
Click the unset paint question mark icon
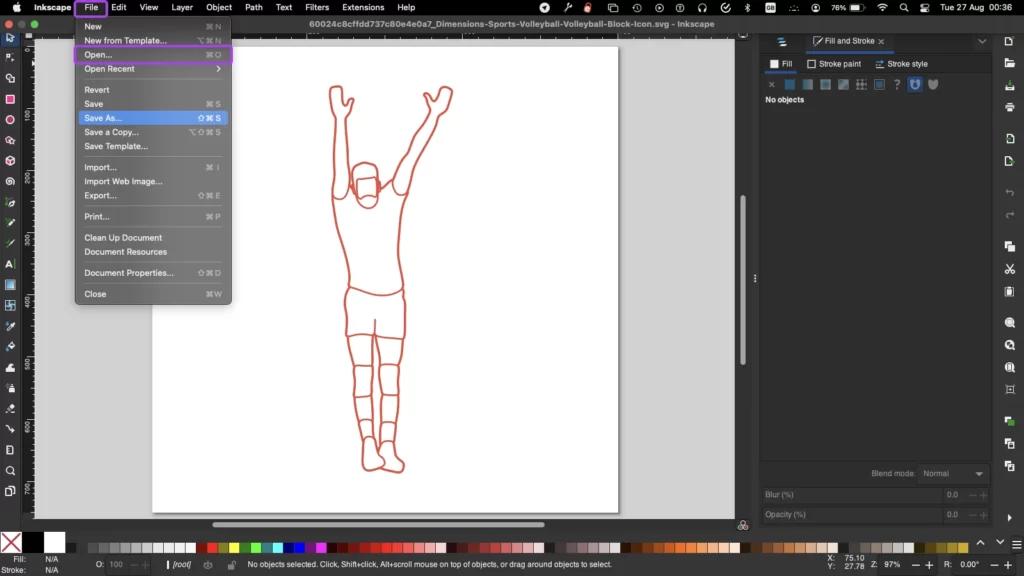tap(897, 85)
